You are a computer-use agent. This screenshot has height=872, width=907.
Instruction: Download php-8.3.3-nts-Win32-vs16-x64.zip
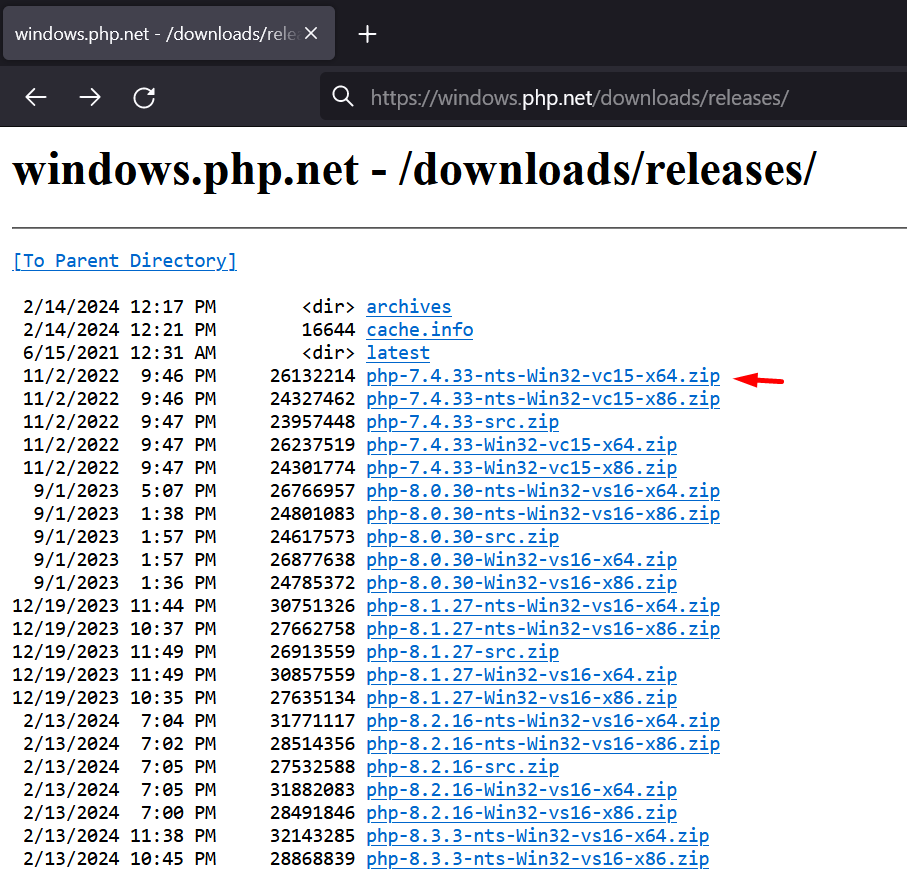[537, 836]
